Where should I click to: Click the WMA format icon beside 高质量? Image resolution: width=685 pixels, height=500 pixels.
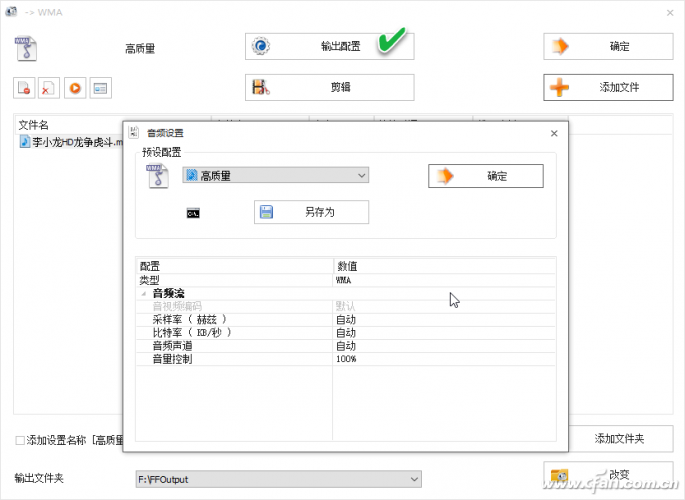click(x=26, y=48)
